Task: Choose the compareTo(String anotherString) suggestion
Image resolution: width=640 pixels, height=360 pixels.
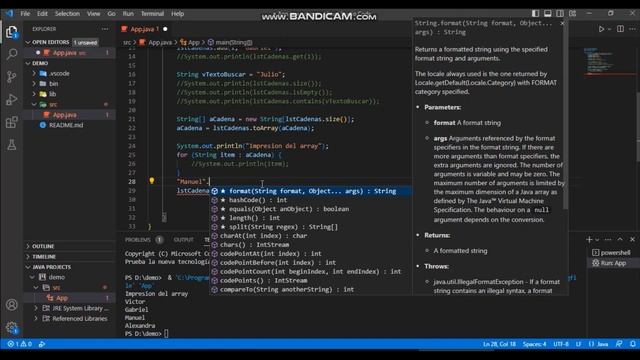Action: pyautogui.click(x=311, y=289)
